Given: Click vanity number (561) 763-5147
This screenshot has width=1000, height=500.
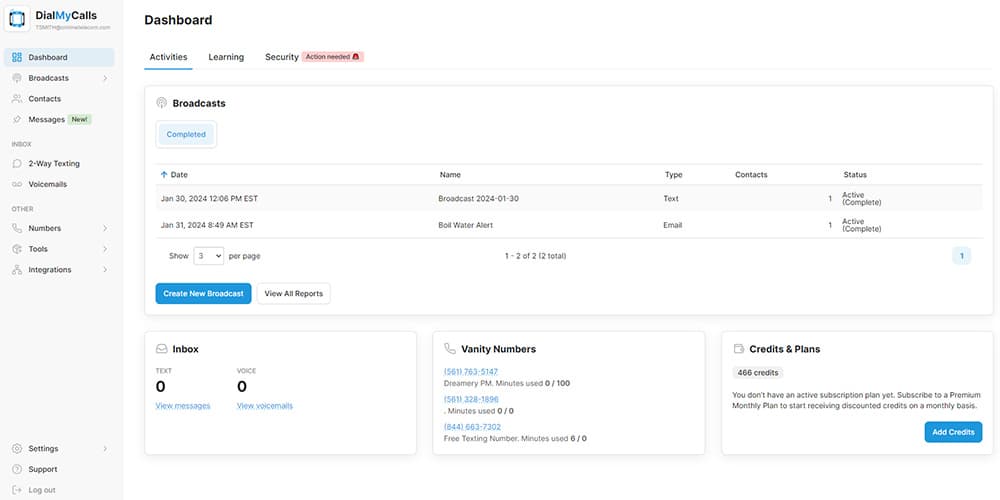Looking at the screenshot, I should click(471, 372).
